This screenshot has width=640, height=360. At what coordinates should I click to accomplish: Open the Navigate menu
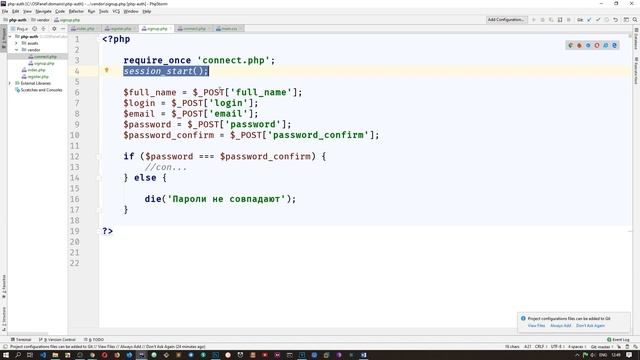(43, 11)
